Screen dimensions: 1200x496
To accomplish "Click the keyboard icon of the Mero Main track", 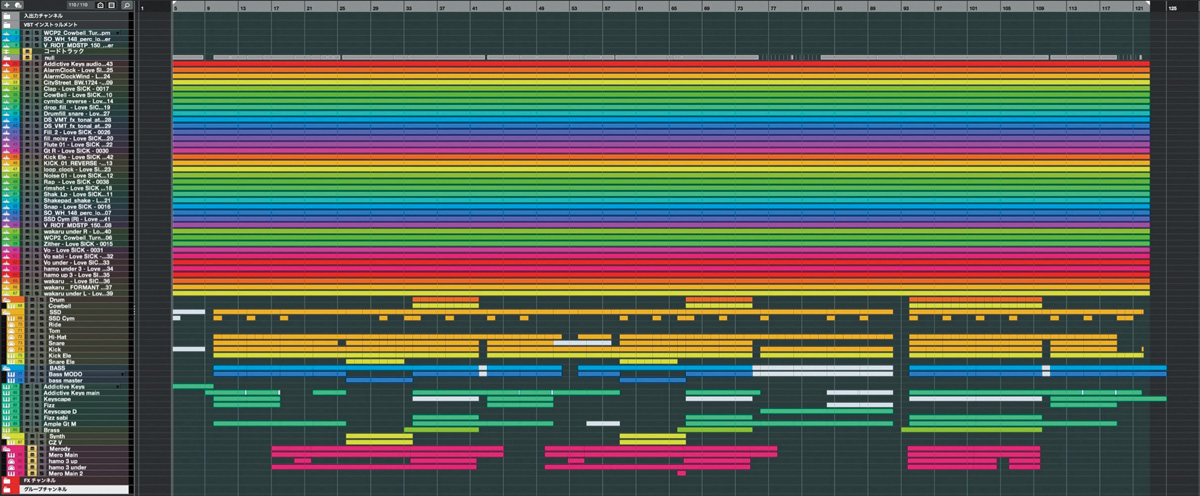I will (10, 455).
